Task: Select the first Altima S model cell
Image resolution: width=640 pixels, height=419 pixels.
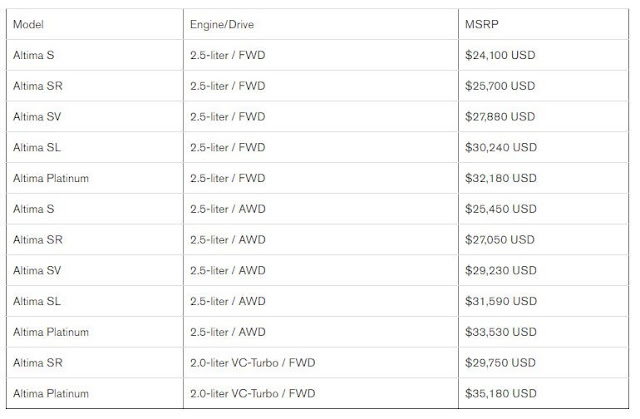Action: pyautogui.click(x=95, y=55)
